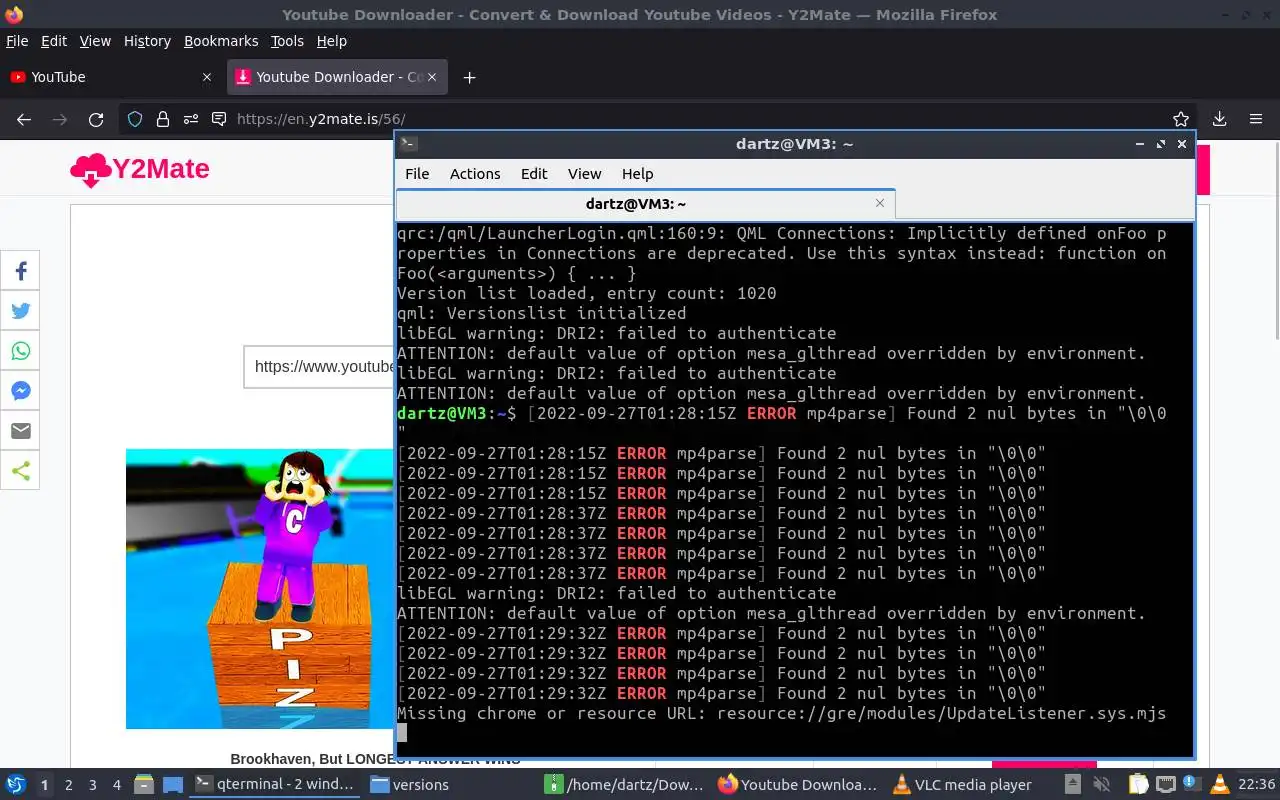Open the file manager quicklaunch icon
Viewport: 1280px width, 800px height.
click(144, 785)
